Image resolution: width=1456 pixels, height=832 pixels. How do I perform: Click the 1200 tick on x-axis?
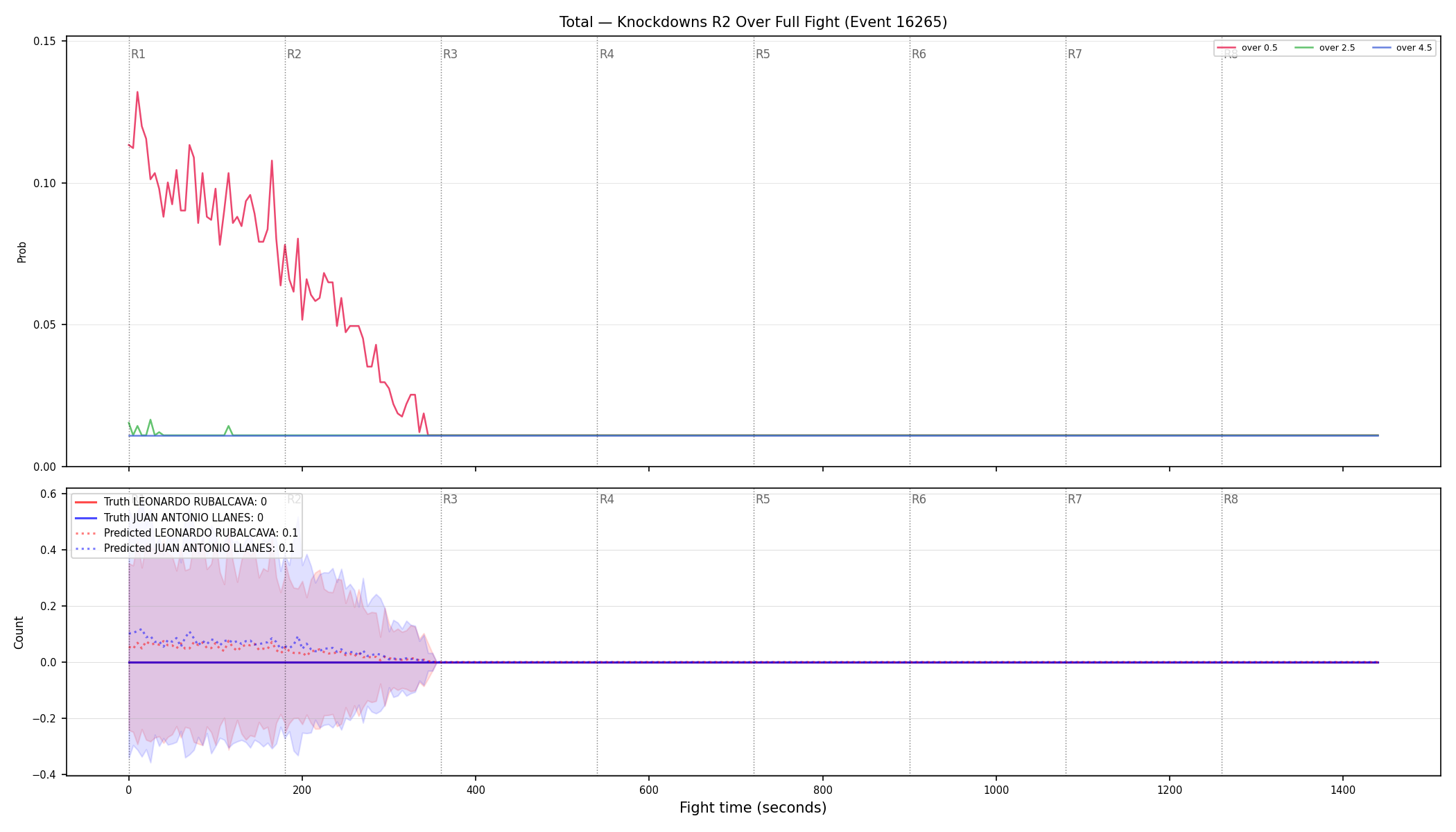point(1170,790)
